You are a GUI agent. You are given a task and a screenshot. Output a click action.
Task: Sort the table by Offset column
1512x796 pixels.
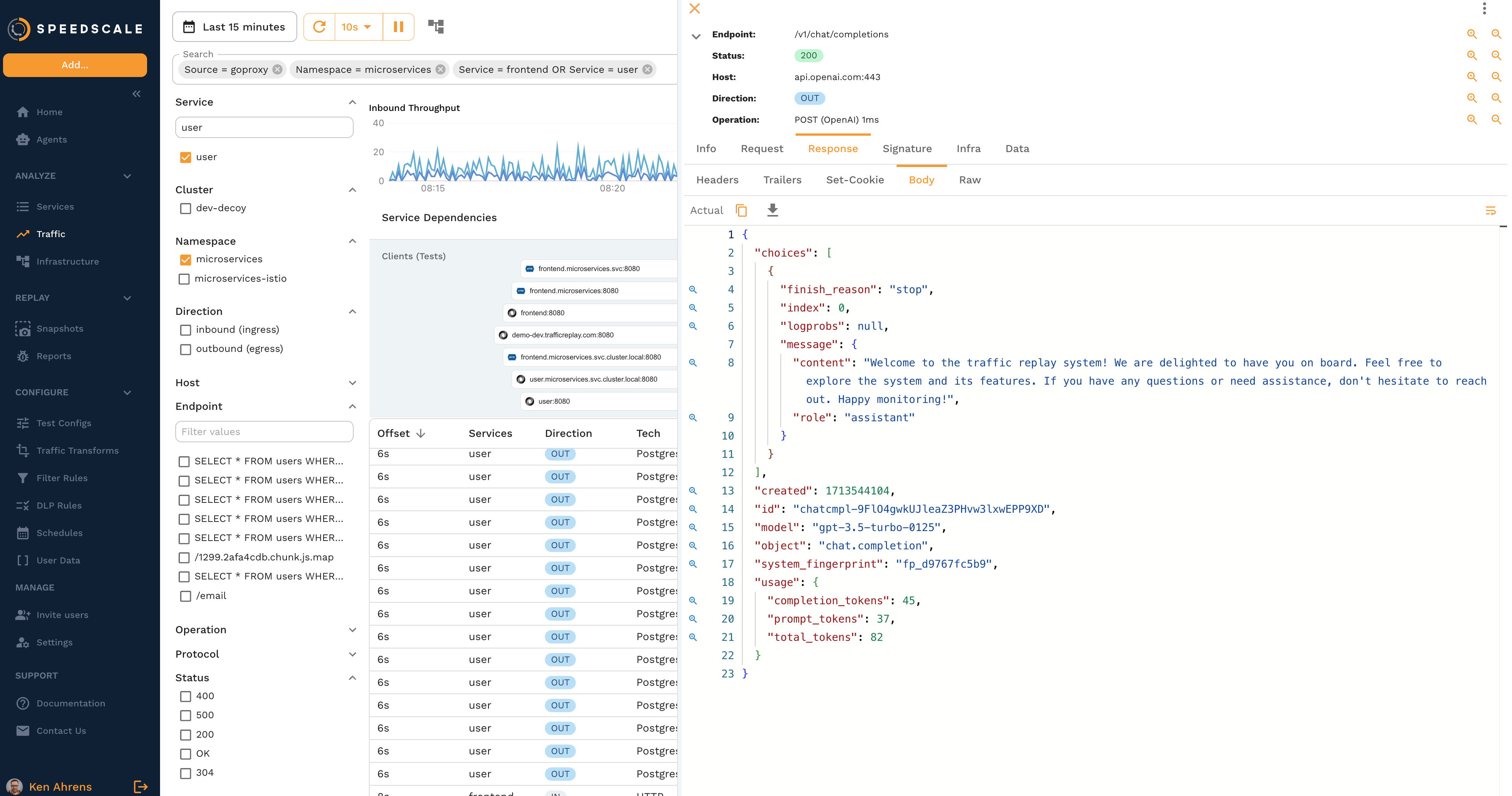point(402,433)
